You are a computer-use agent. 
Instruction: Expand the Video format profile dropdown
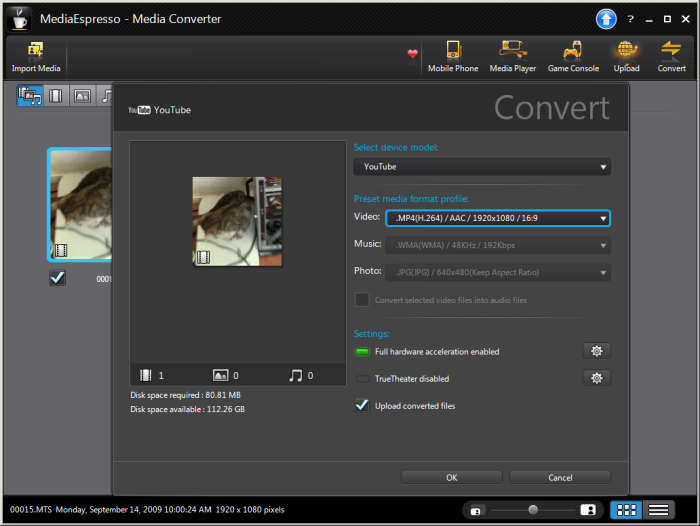pyautogui.click(x=497, y=217)
